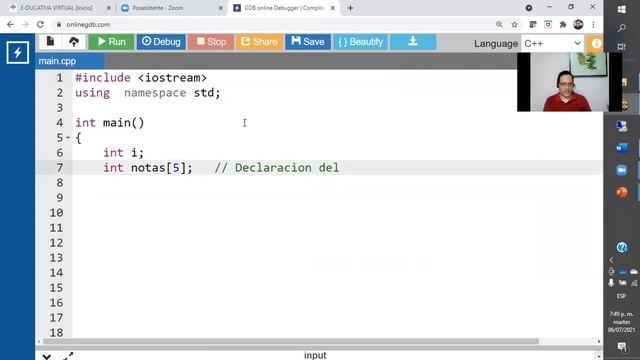640x360 pixels.
Task: Switch to the Zoom browser tab
Action: click(158, 8)
